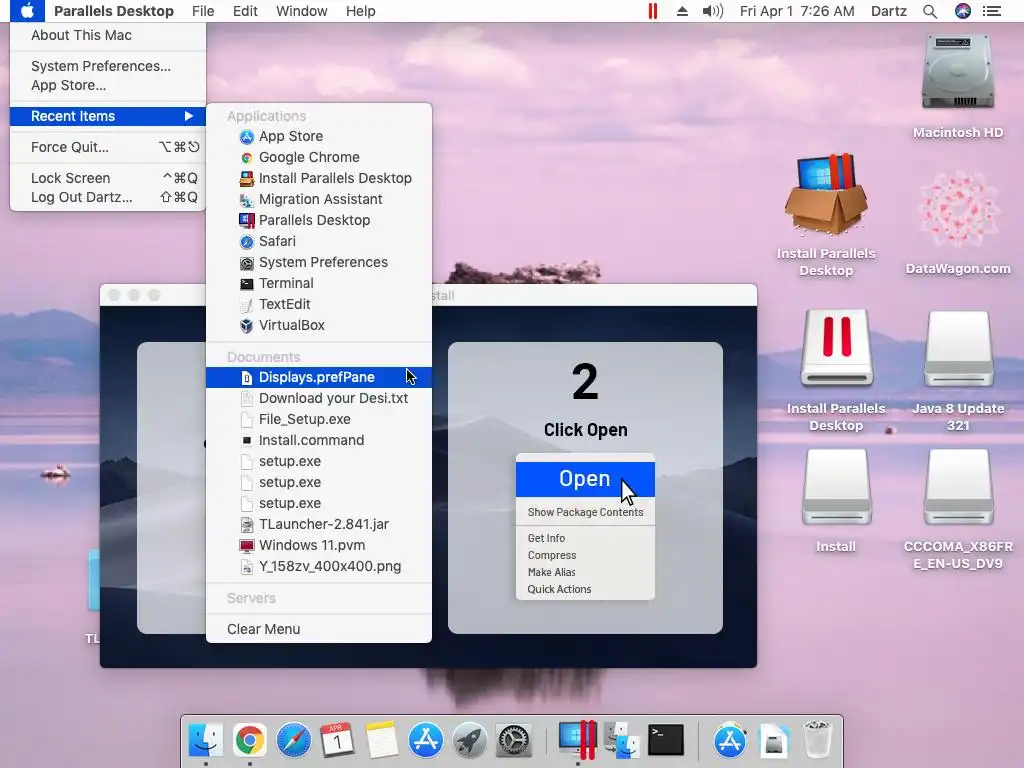Select Macintosh HD desktop icon
This screenshot has height=768, width=1024.
pos(957,72)
